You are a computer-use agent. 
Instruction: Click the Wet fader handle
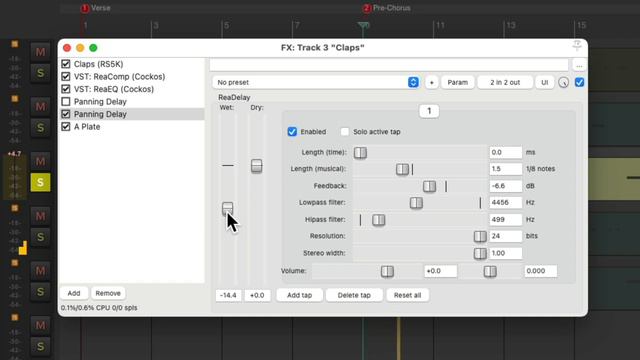tap(227, 209)
